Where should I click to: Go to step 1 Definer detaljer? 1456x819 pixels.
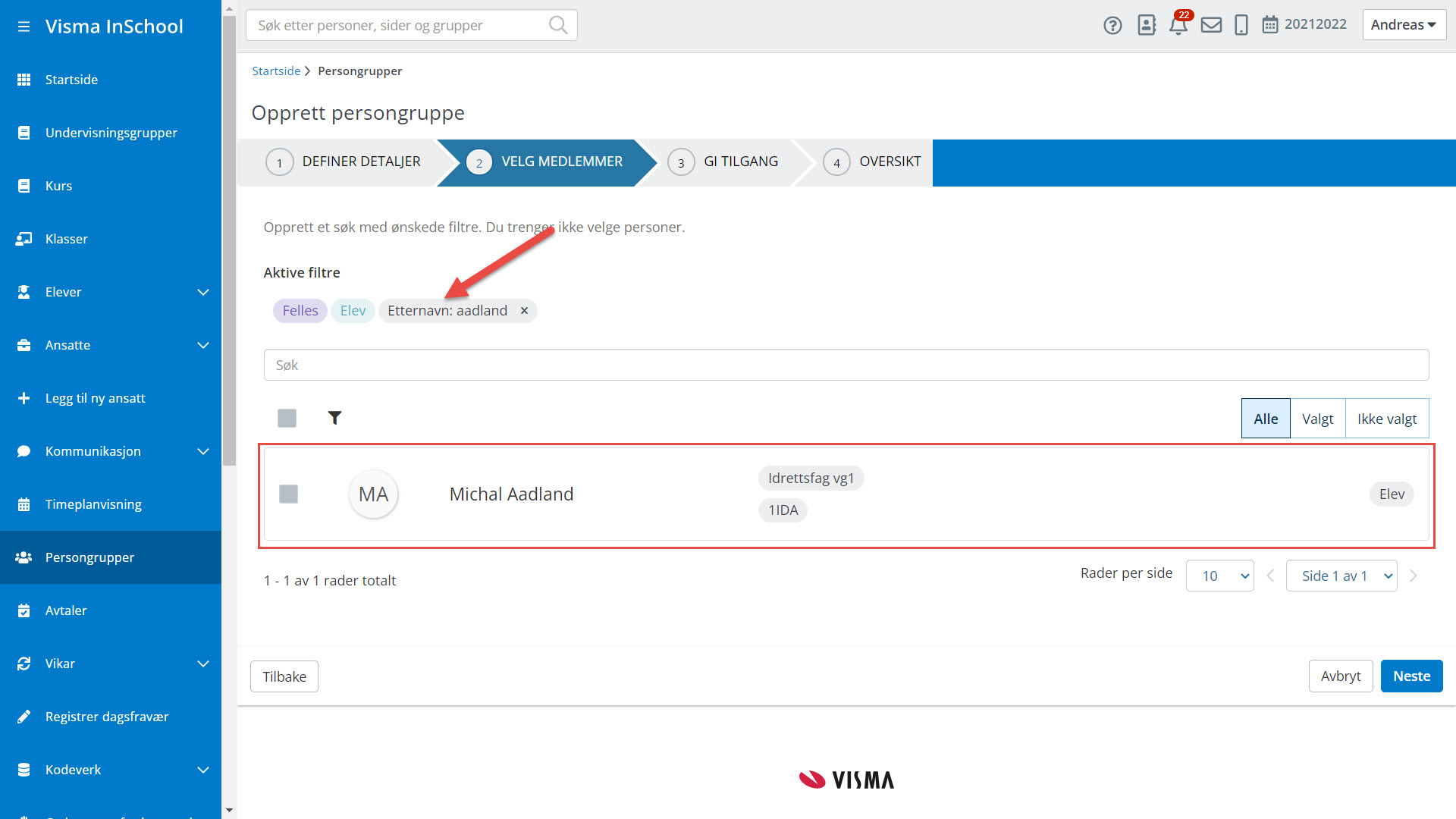(343, 162)
